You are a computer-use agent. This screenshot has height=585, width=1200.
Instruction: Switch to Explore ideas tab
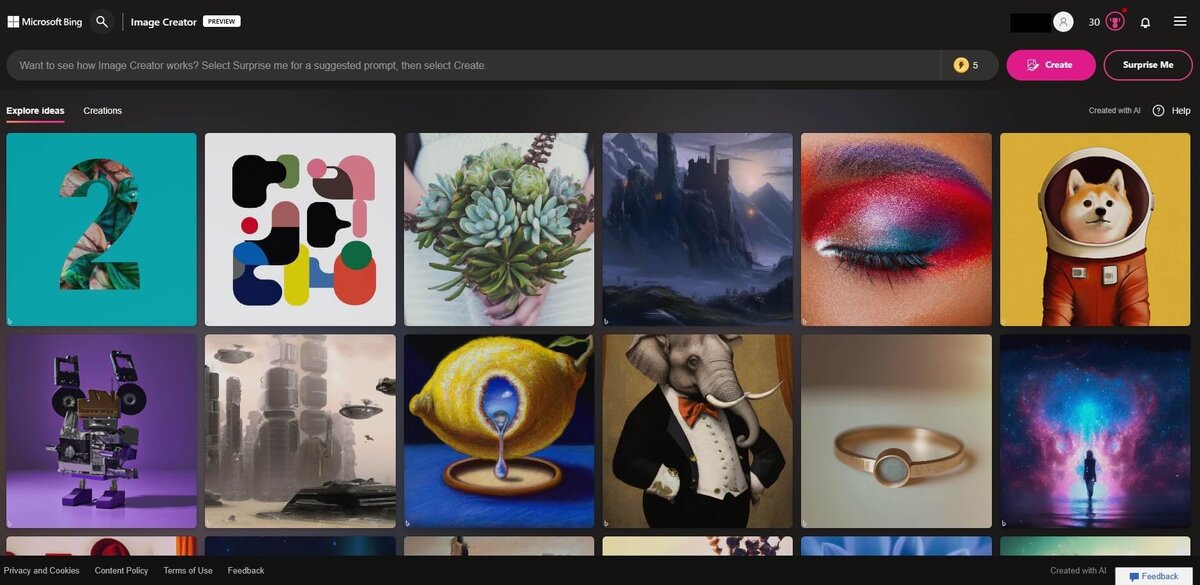[35, 111]
